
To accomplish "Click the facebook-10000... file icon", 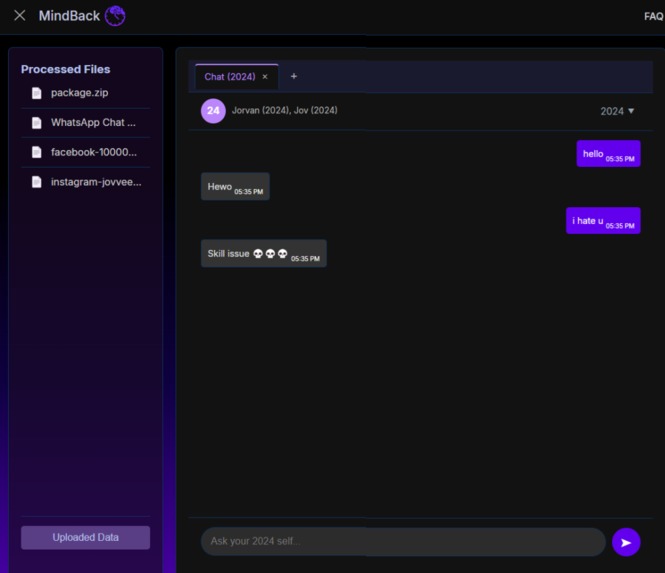I will click(x=37, y=152).
